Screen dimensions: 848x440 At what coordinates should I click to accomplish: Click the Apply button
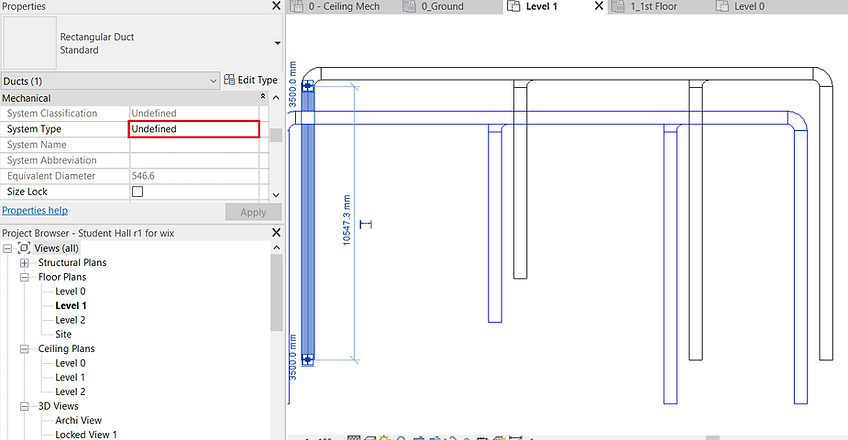[253, 212]
